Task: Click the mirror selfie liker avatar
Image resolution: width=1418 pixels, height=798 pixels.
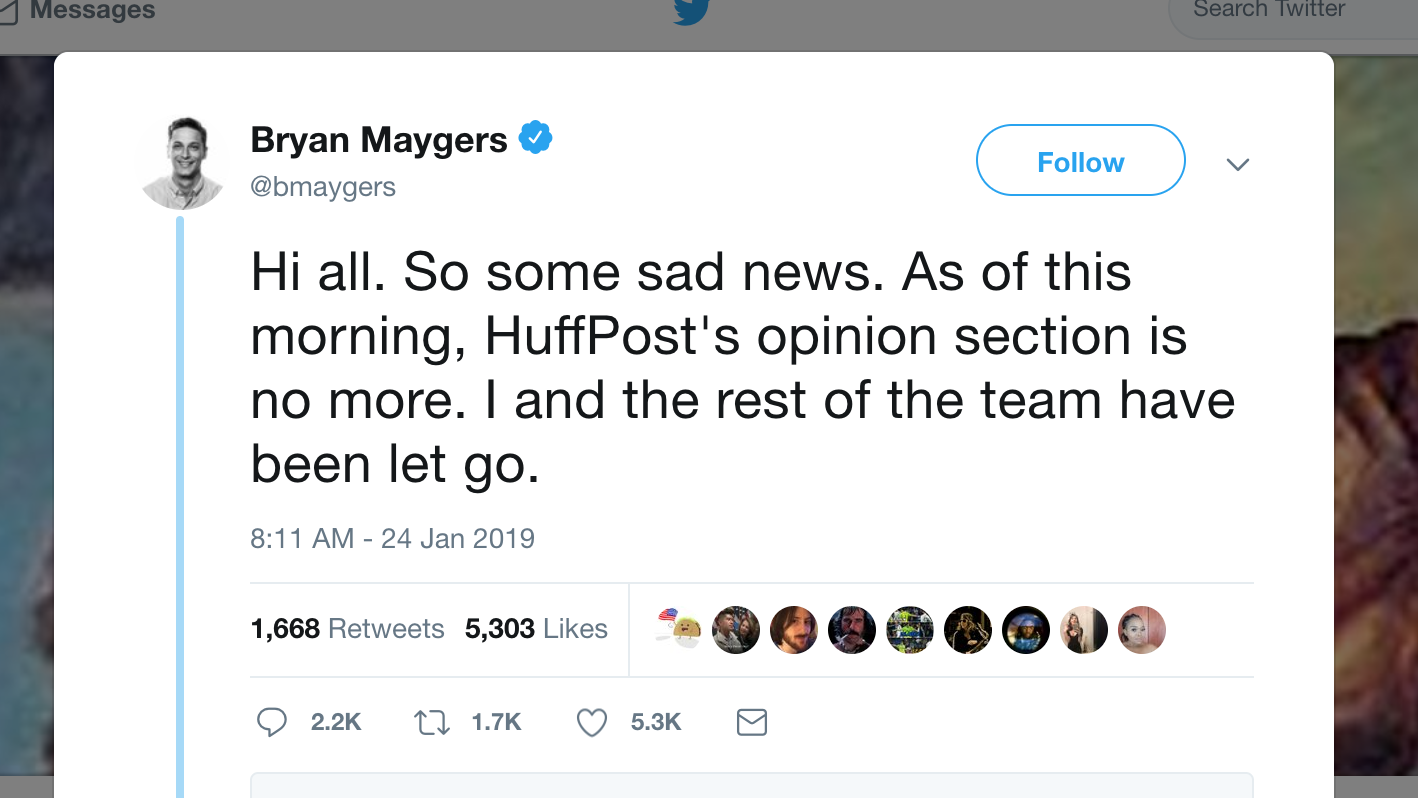Action: (x=1084, y=630)
